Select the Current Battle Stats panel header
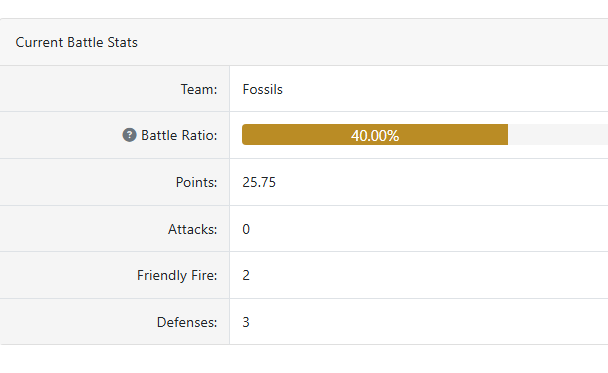608x373 pixels. [x=304, y=42]
